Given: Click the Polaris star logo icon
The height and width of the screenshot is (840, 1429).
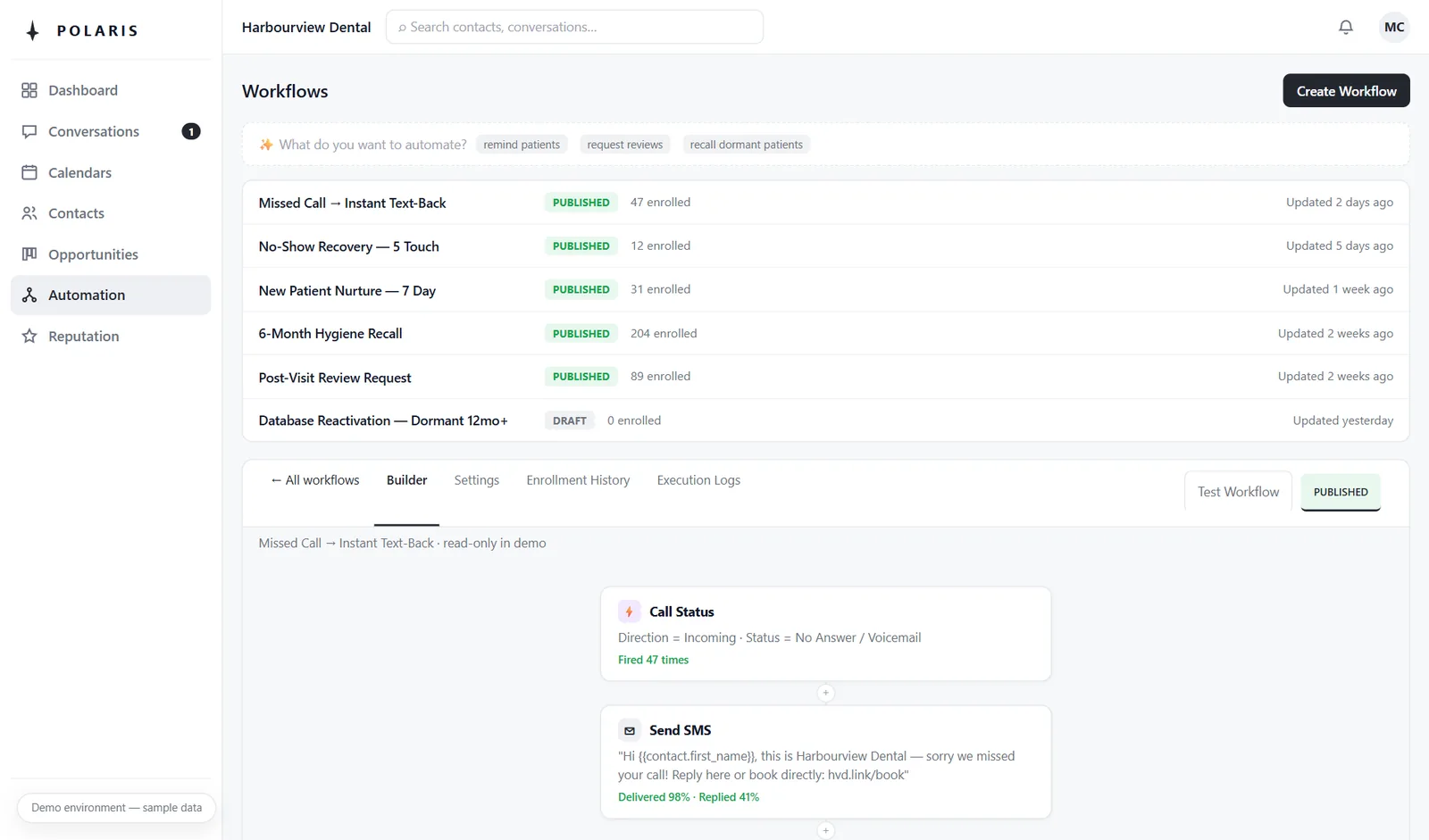Looking at the screenshot, I should [33, 31].
